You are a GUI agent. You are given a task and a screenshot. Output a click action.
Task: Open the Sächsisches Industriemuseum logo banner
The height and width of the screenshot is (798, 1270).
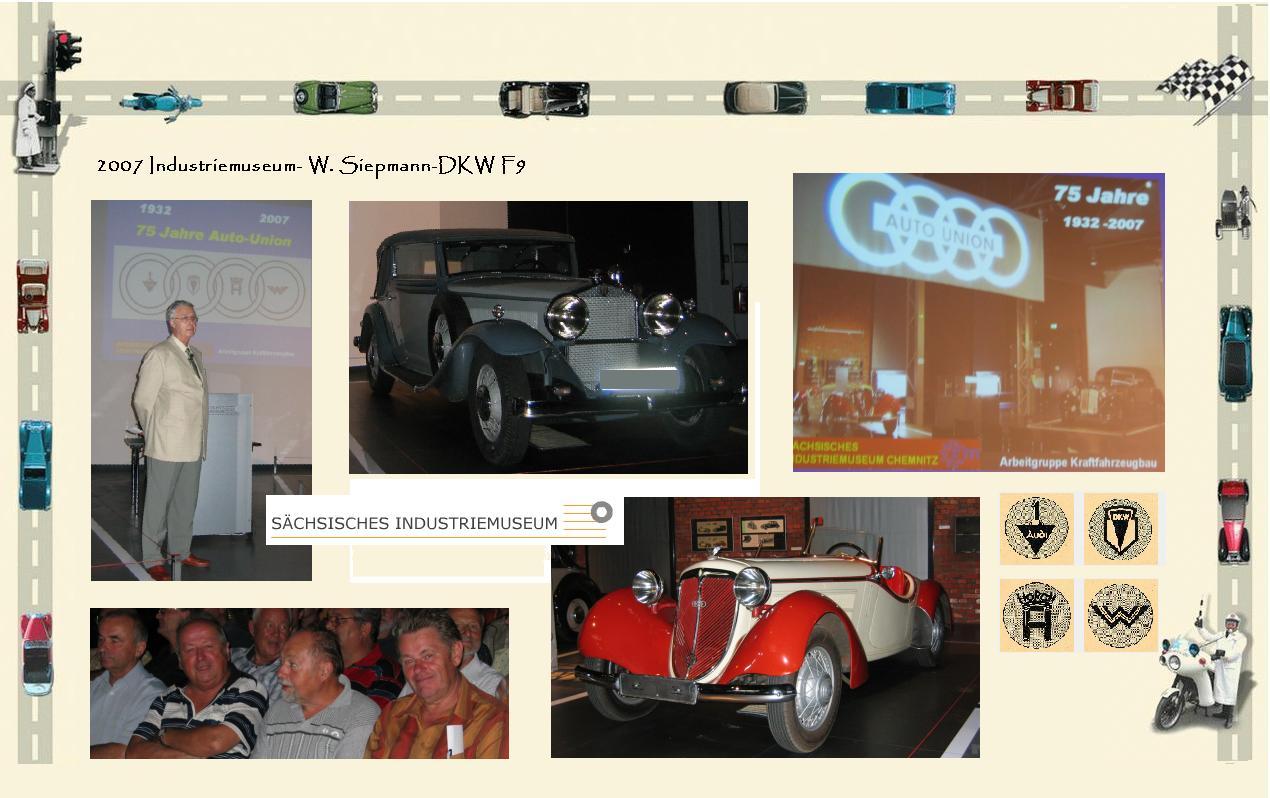pyautogui.click(x=444, y=521)
